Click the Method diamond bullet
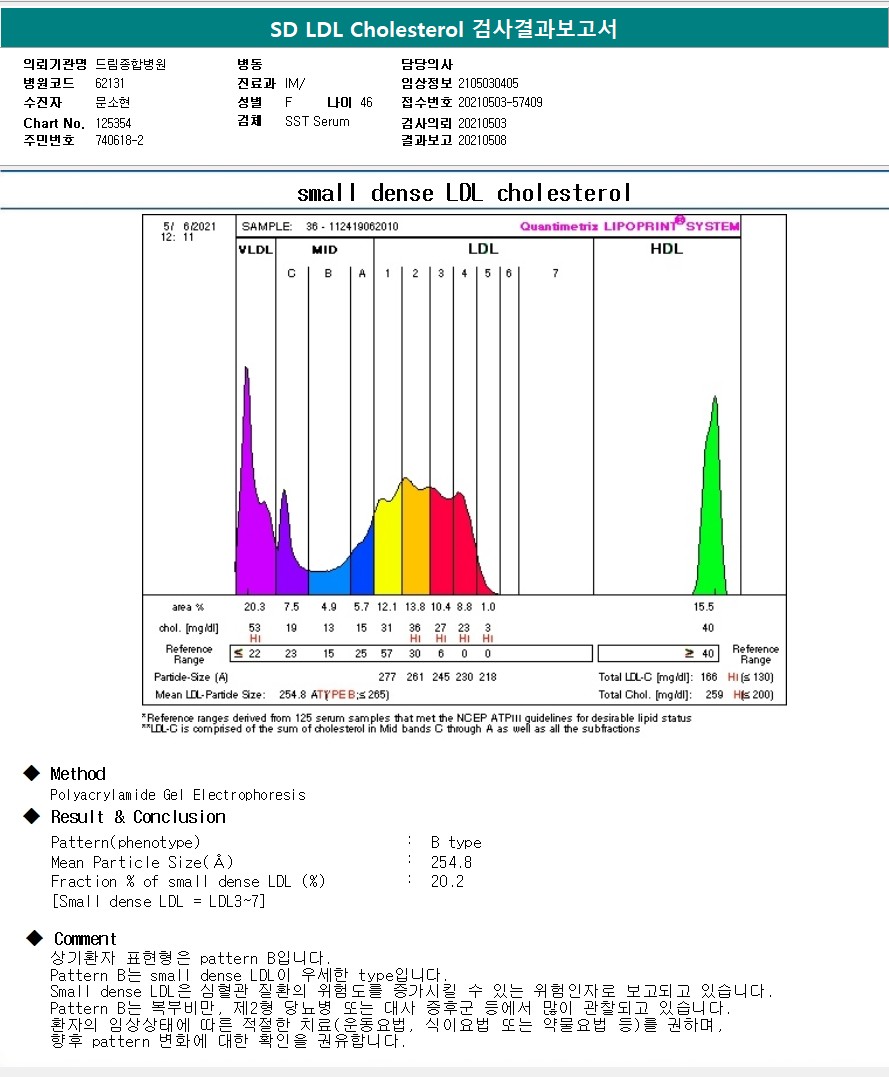Viewport: 889px width, 1077px height. (32, 773)
